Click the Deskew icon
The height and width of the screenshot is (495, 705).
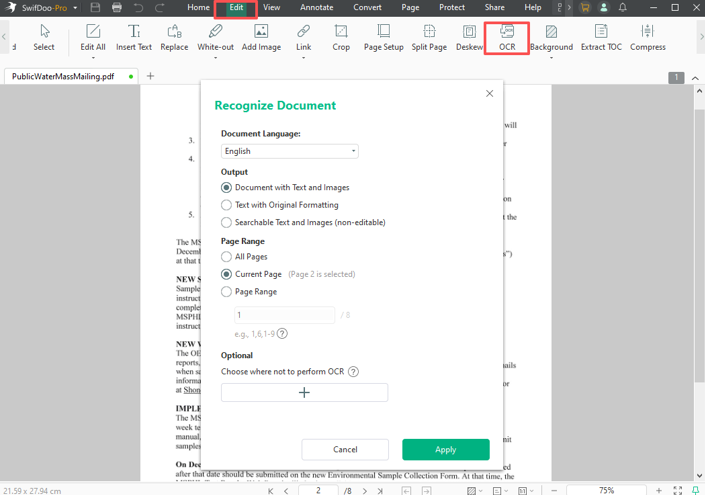[469, 33]
